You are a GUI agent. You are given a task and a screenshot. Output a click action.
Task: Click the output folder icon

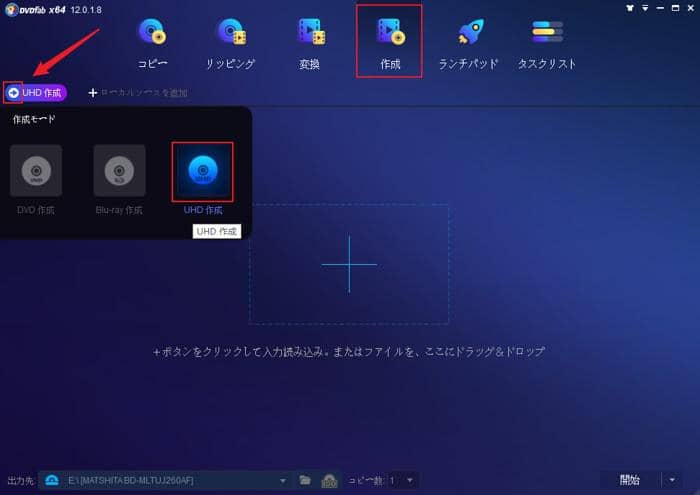[x=305, y=480]
